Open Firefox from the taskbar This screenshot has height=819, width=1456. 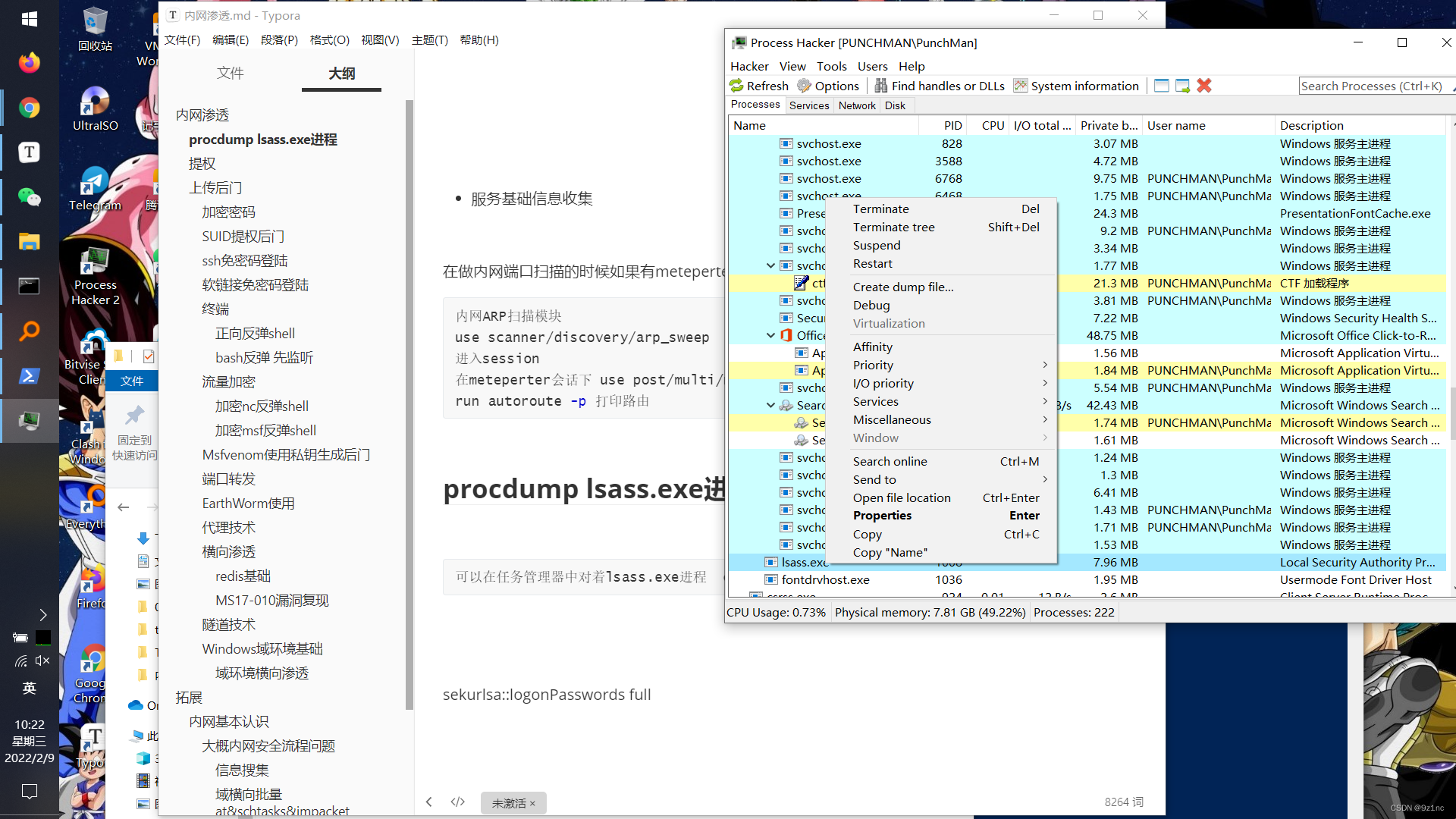[x=30, y=63]
